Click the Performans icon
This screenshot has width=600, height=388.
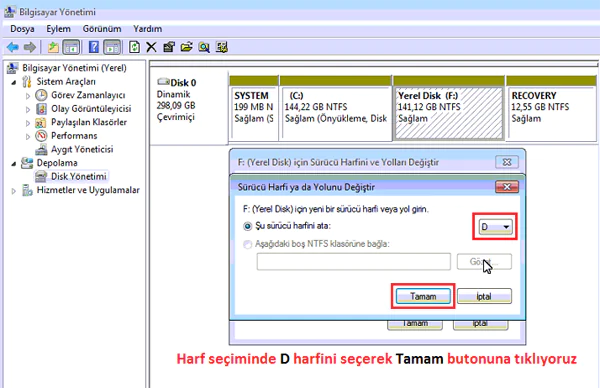coord(41,136)
